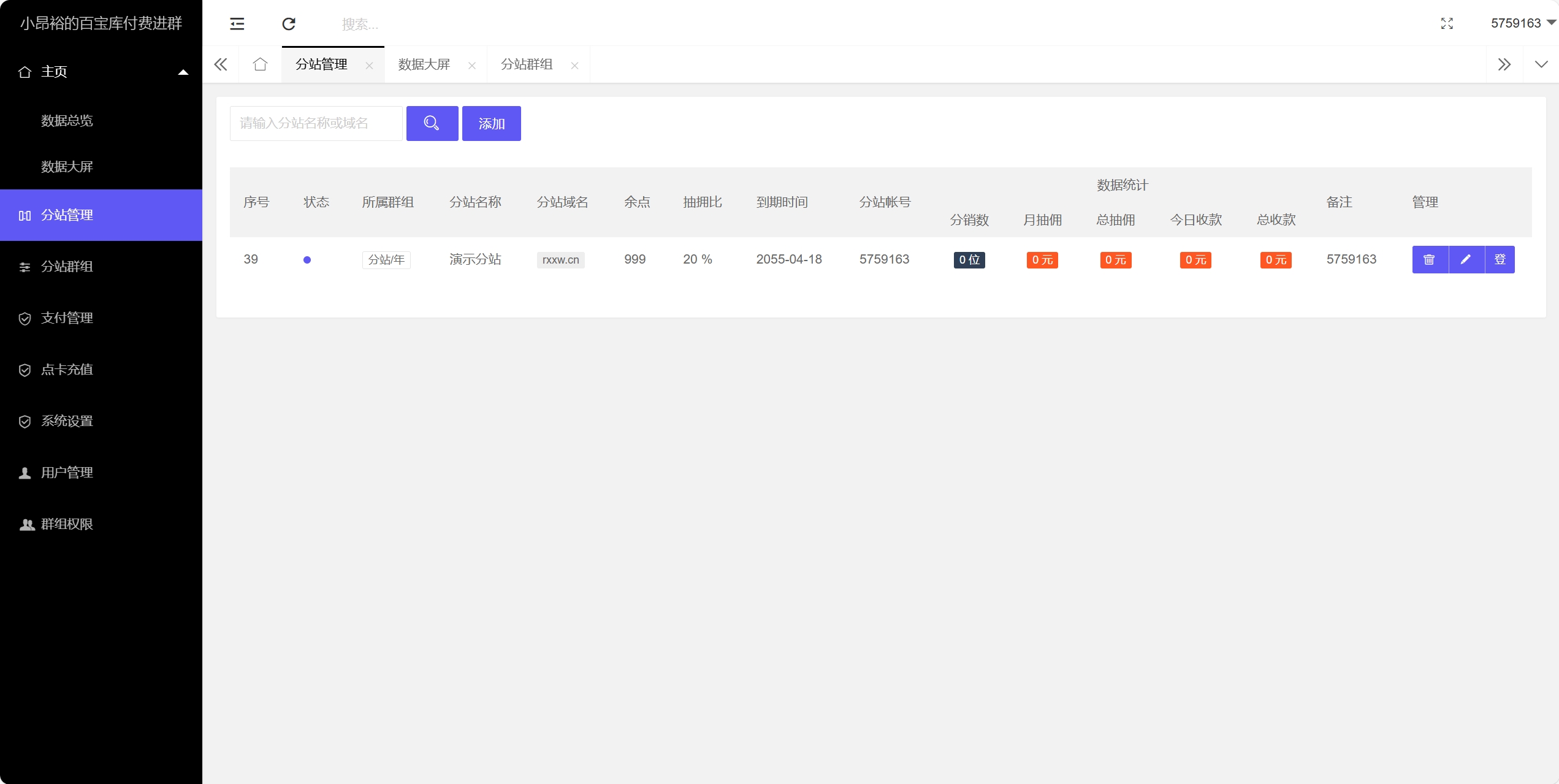The image size is (1559, 784).
Task: Click refresh icon in toolbar
Action: click(290, 23)
